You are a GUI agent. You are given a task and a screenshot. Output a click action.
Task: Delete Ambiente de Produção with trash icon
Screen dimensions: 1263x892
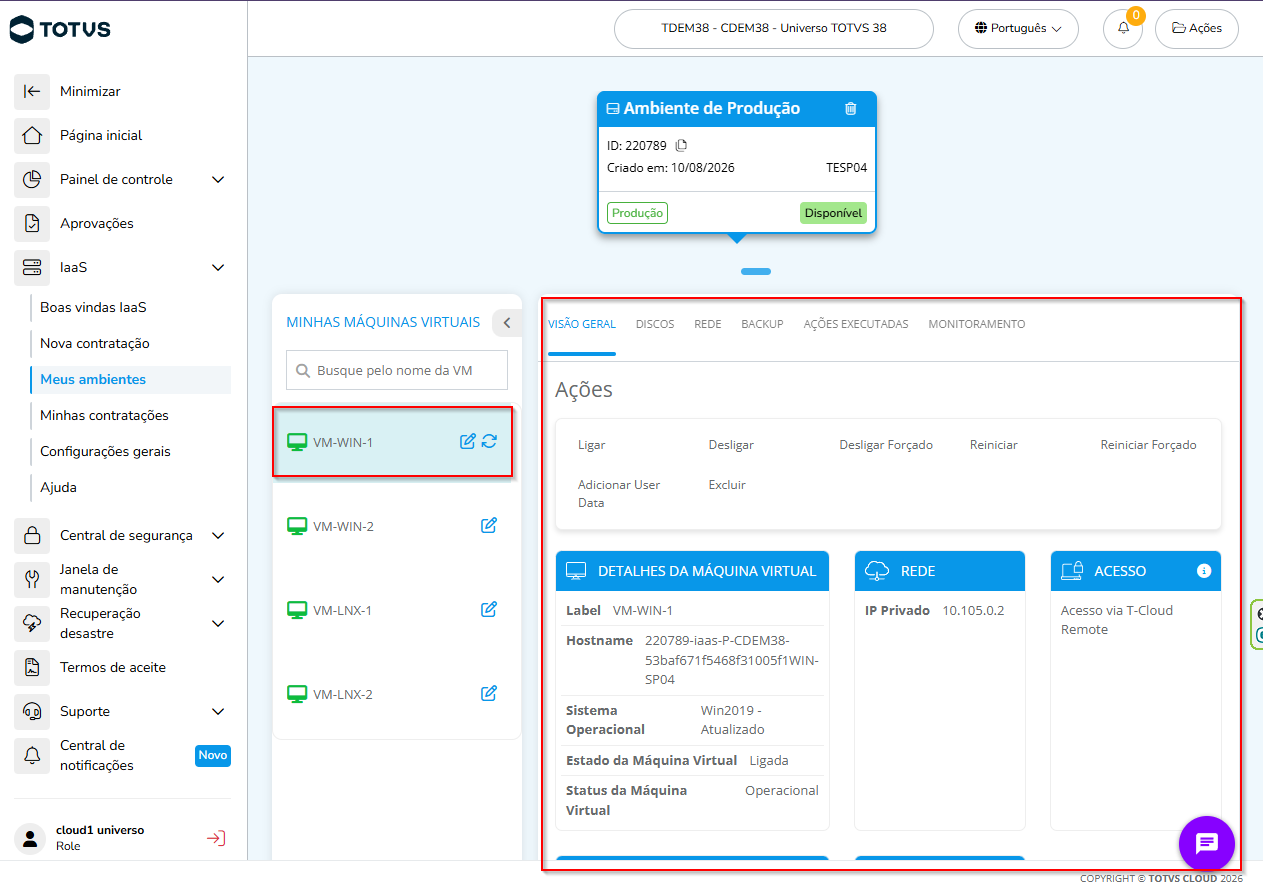coord(851,108)
